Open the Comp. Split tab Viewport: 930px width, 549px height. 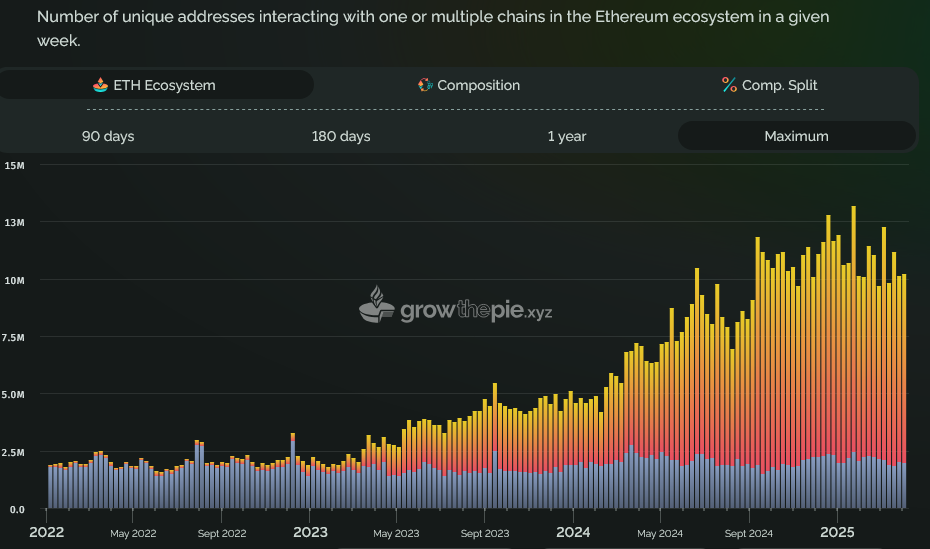768,85
